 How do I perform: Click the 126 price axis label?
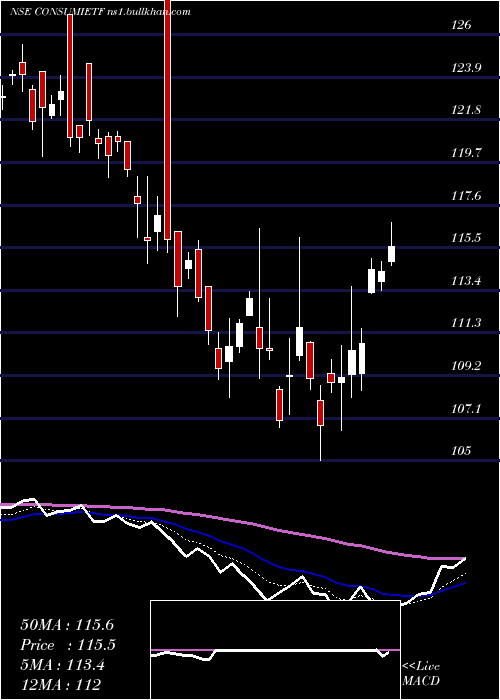pos(461,25)
